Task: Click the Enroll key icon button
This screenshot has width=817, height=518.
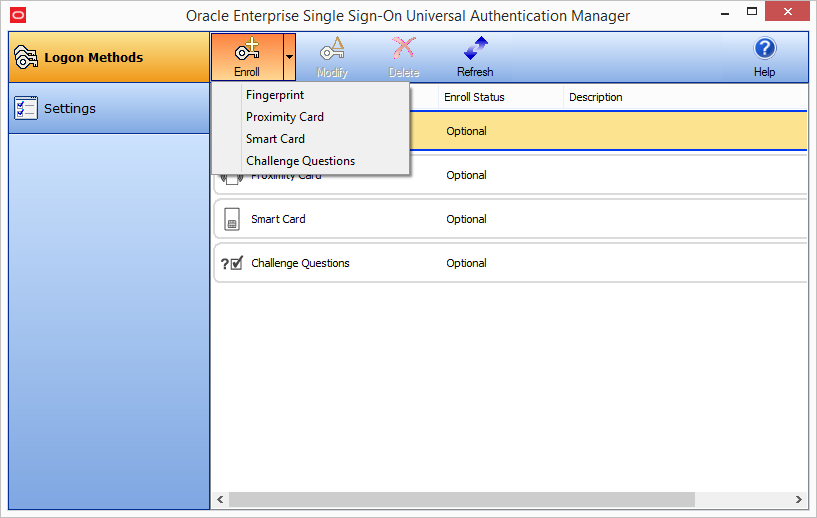Action: pos(247,57)
